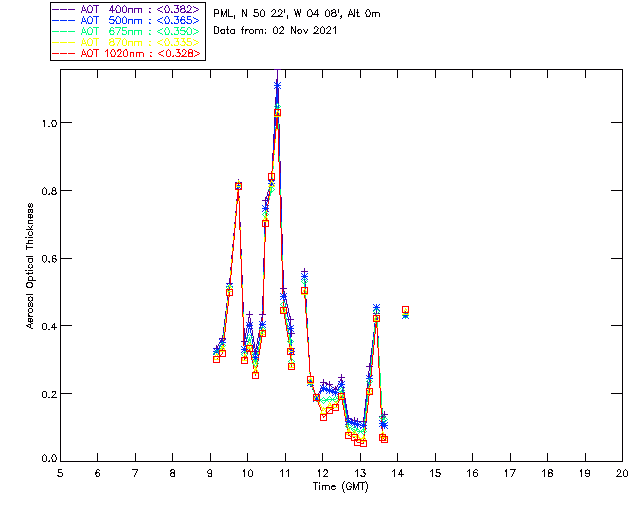
Task: Click the 0.2 tick label on y-axis
Action: [x=46, y=394]
